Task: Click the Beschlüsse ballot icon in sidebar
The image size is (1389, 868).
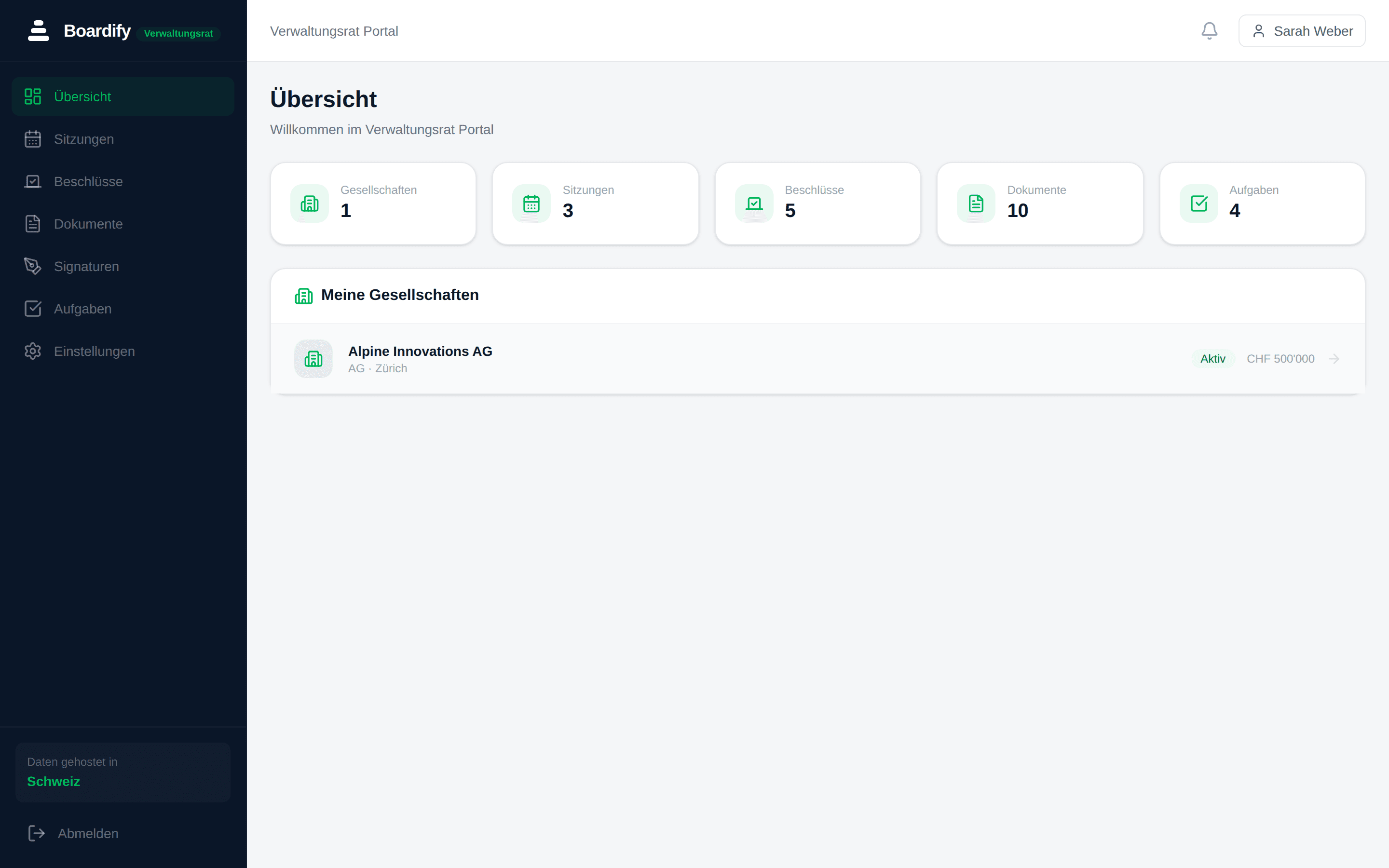Action: (x=33, y=181)
